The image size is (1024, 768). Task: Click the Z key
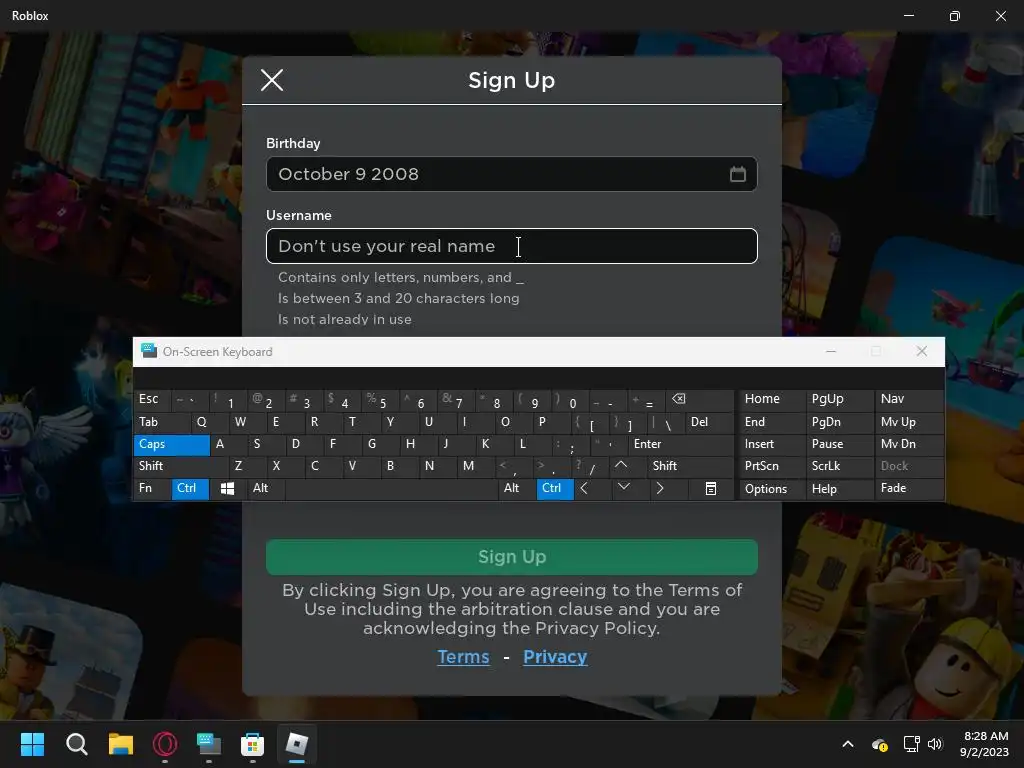point(247,466)
